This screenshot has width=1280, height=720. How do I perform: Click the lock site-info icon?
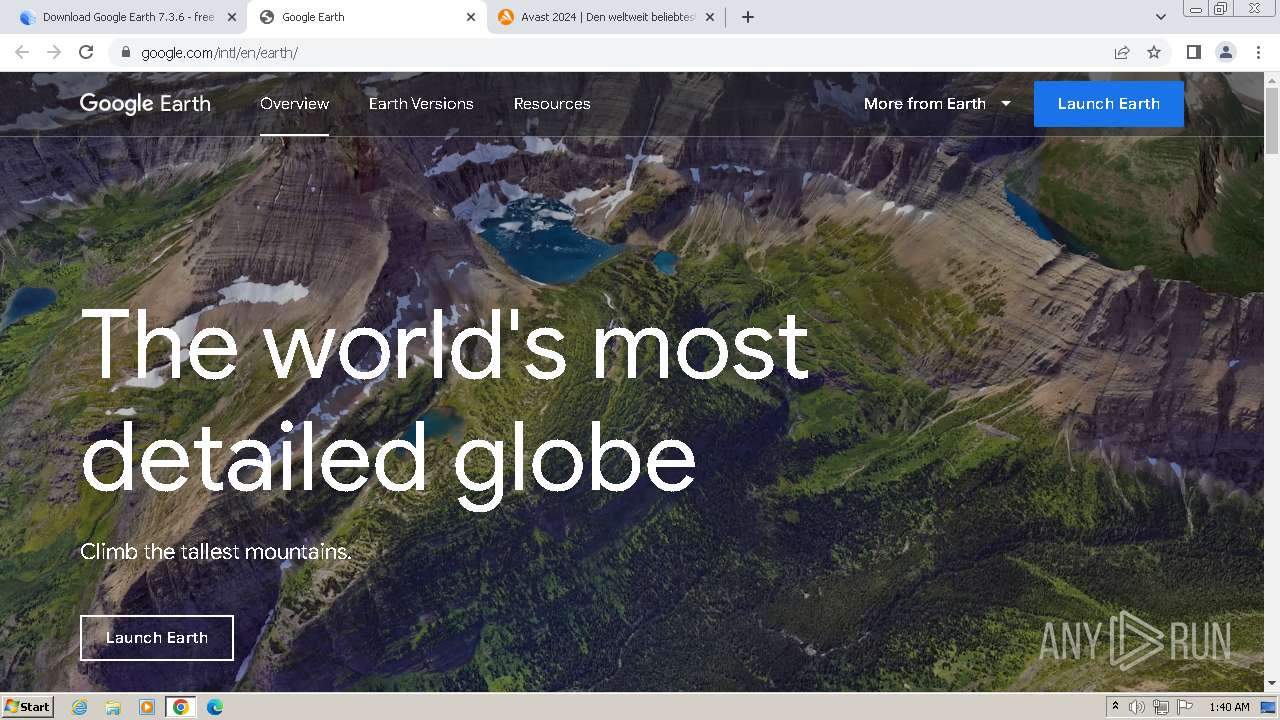coord(125,52)
